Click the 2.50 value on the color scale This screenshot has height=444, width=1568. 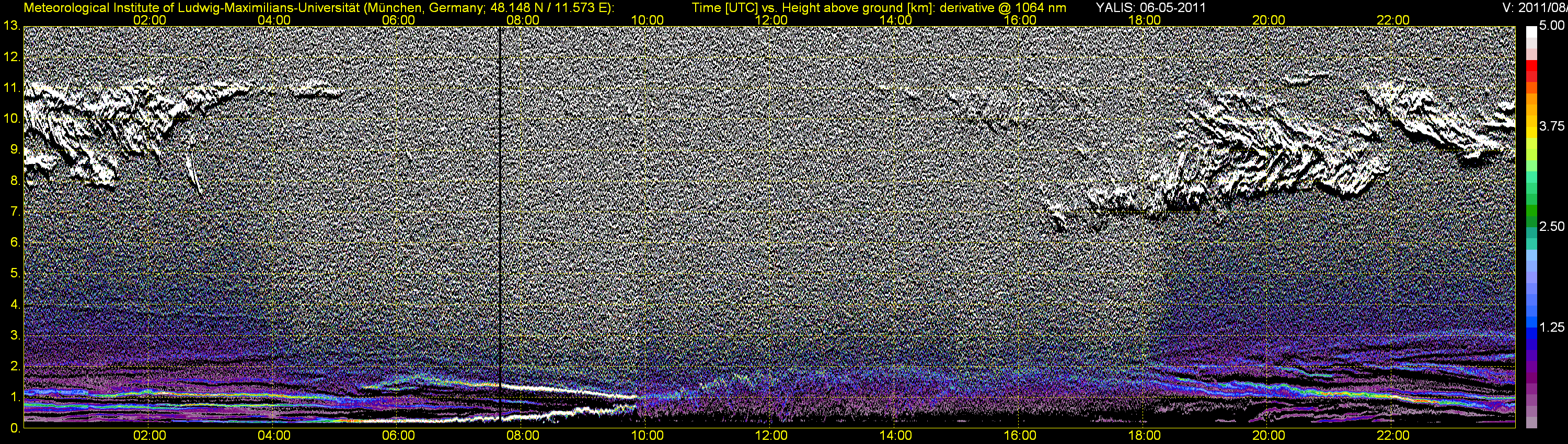pos(1552,227)
